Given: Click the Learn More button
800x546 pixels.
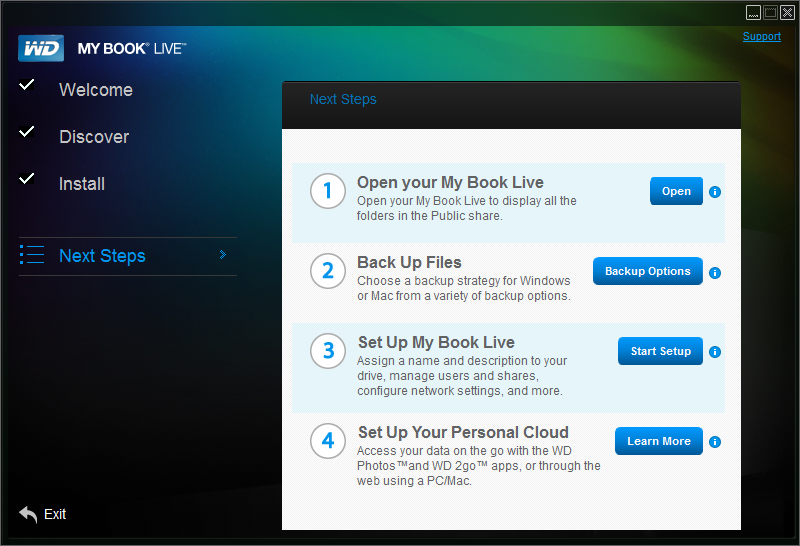Looking at the screenshot, I should pos(659,441).
